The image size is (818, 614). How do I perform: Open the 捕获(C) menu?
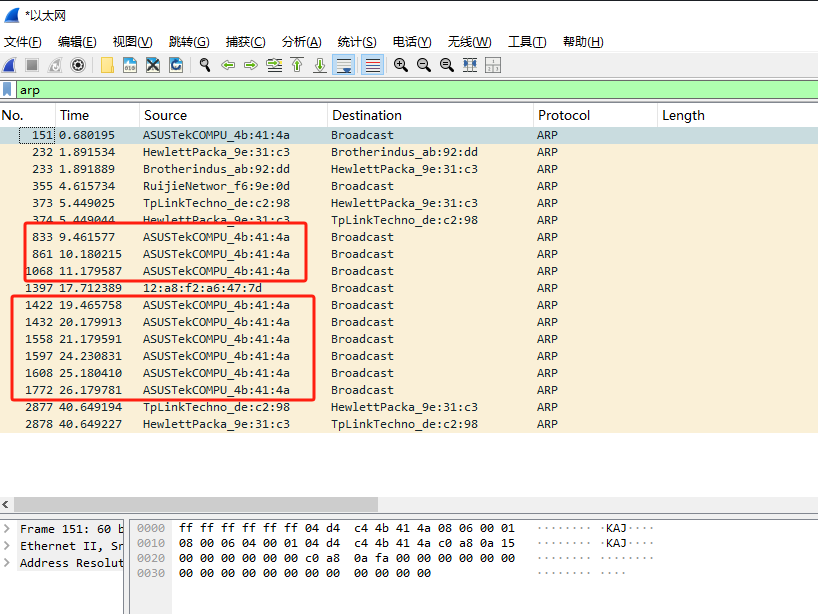coord(245,42)
